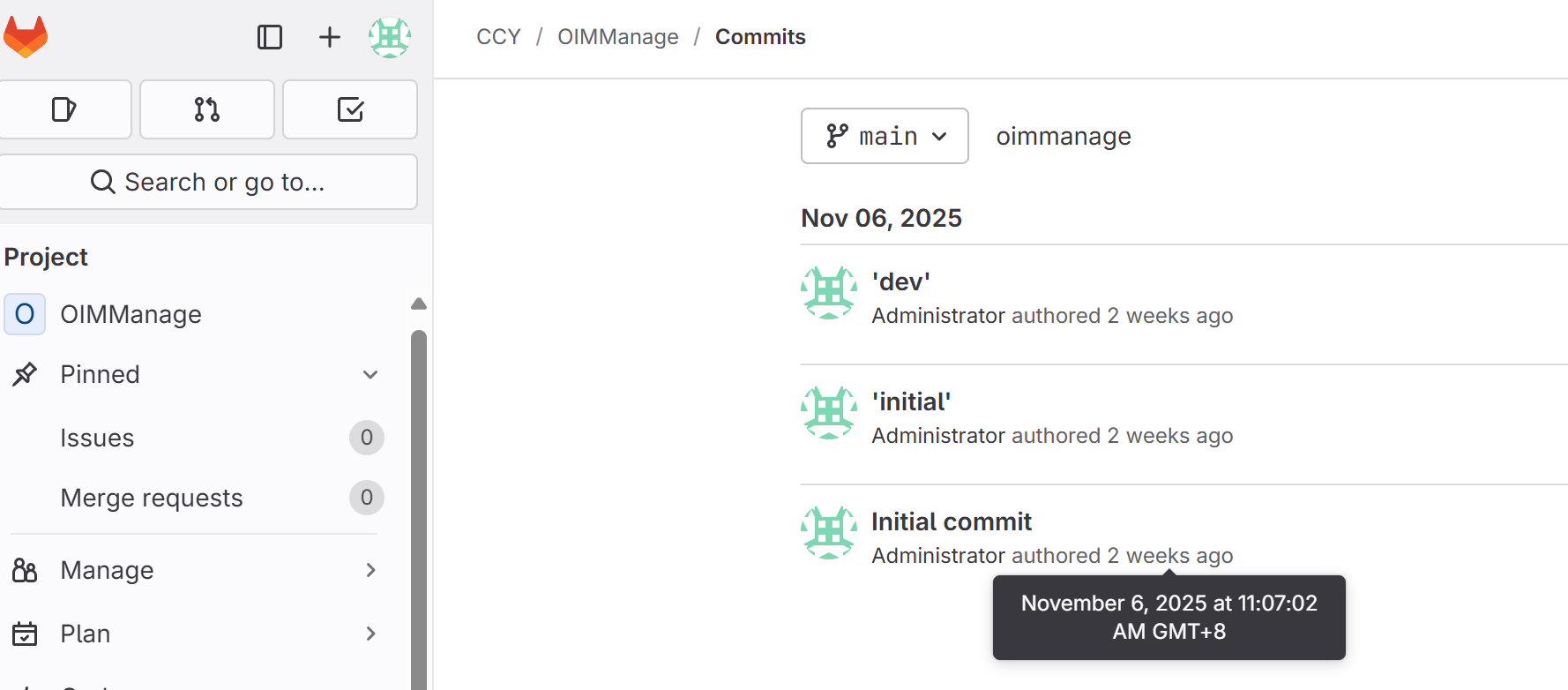Open the 'initial' commit link

(x=911, y=401)
